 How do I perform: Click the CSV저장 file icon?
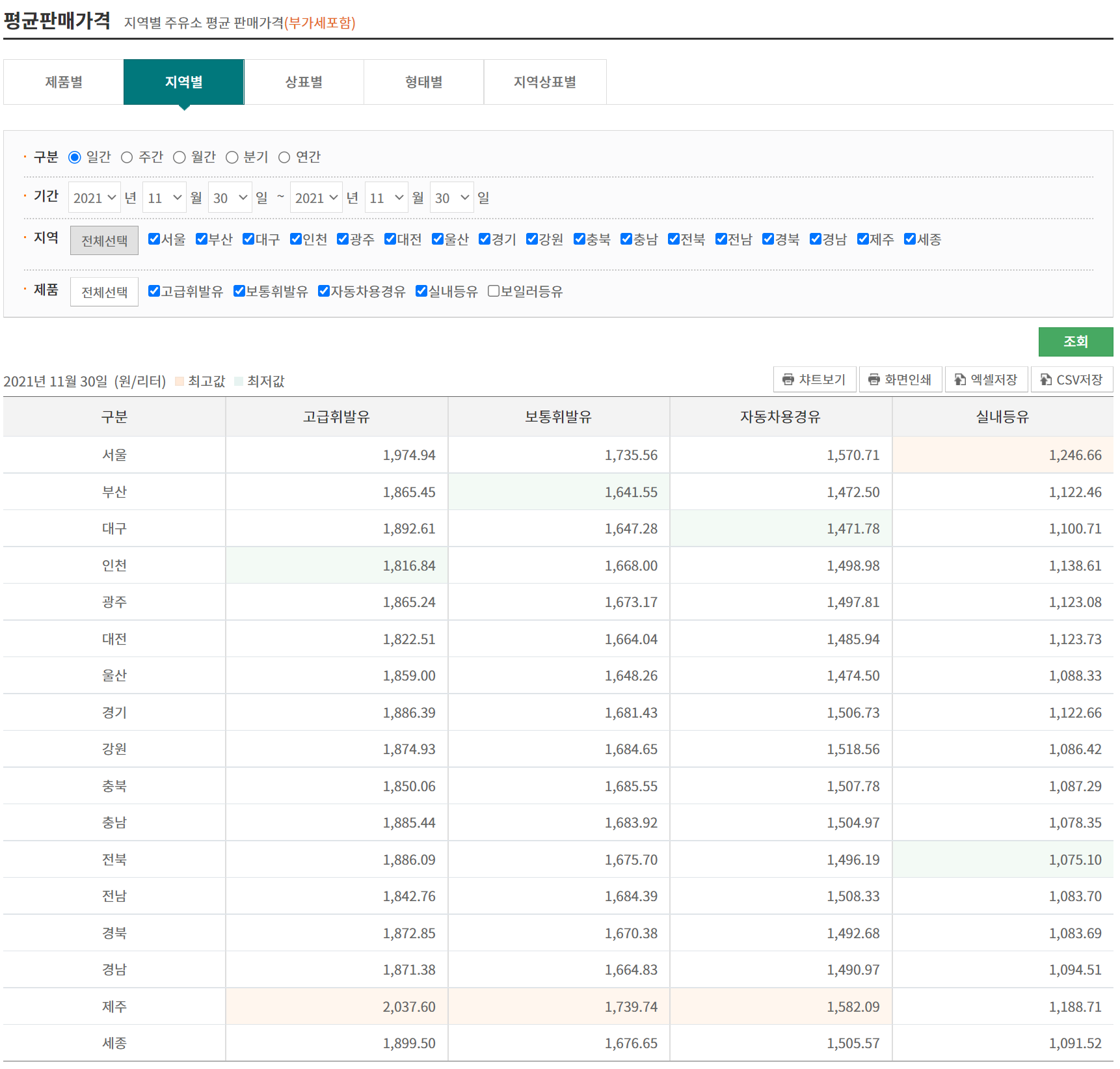1045,379
